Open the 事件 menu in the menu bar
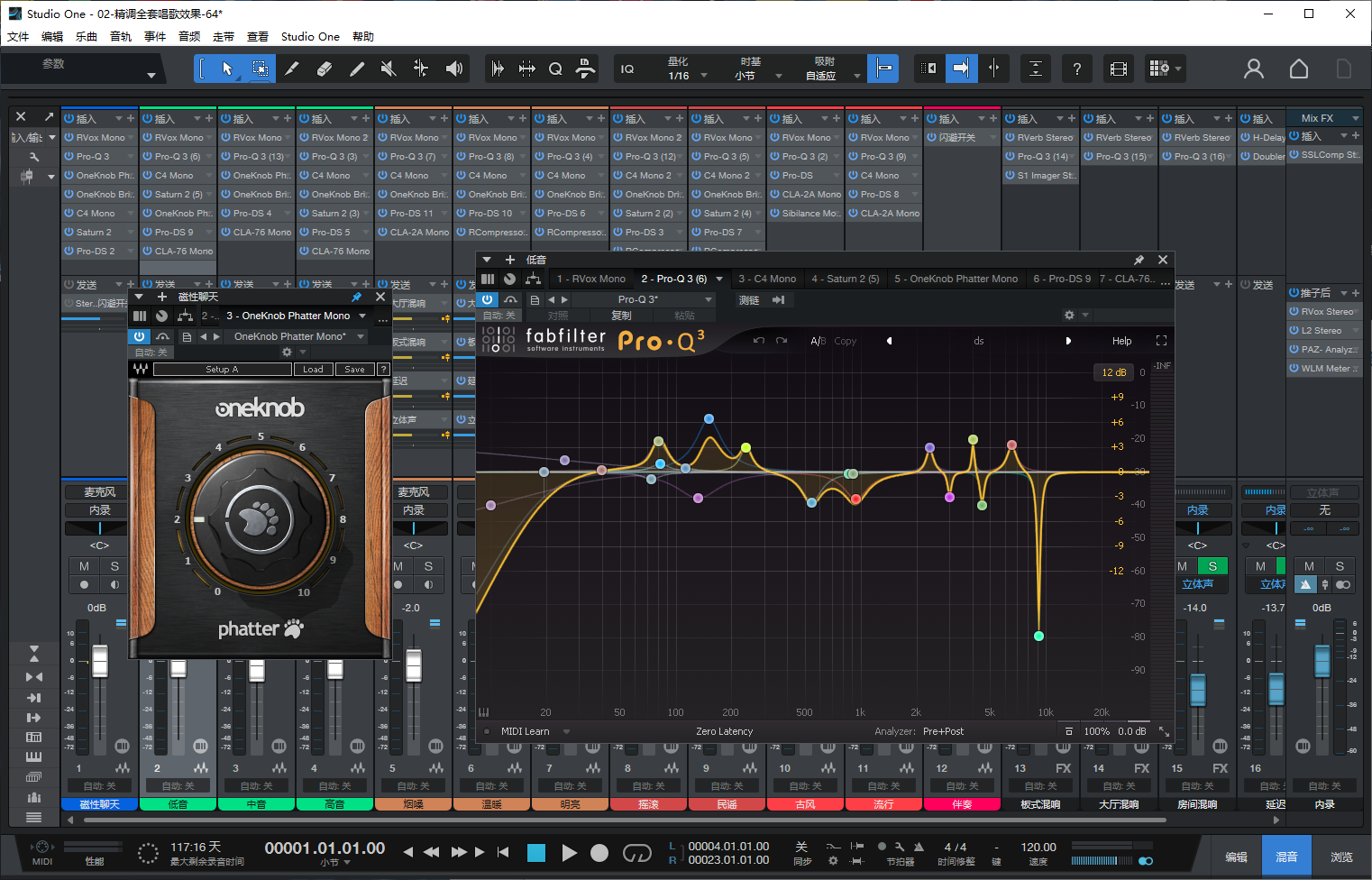 (154, 36)
